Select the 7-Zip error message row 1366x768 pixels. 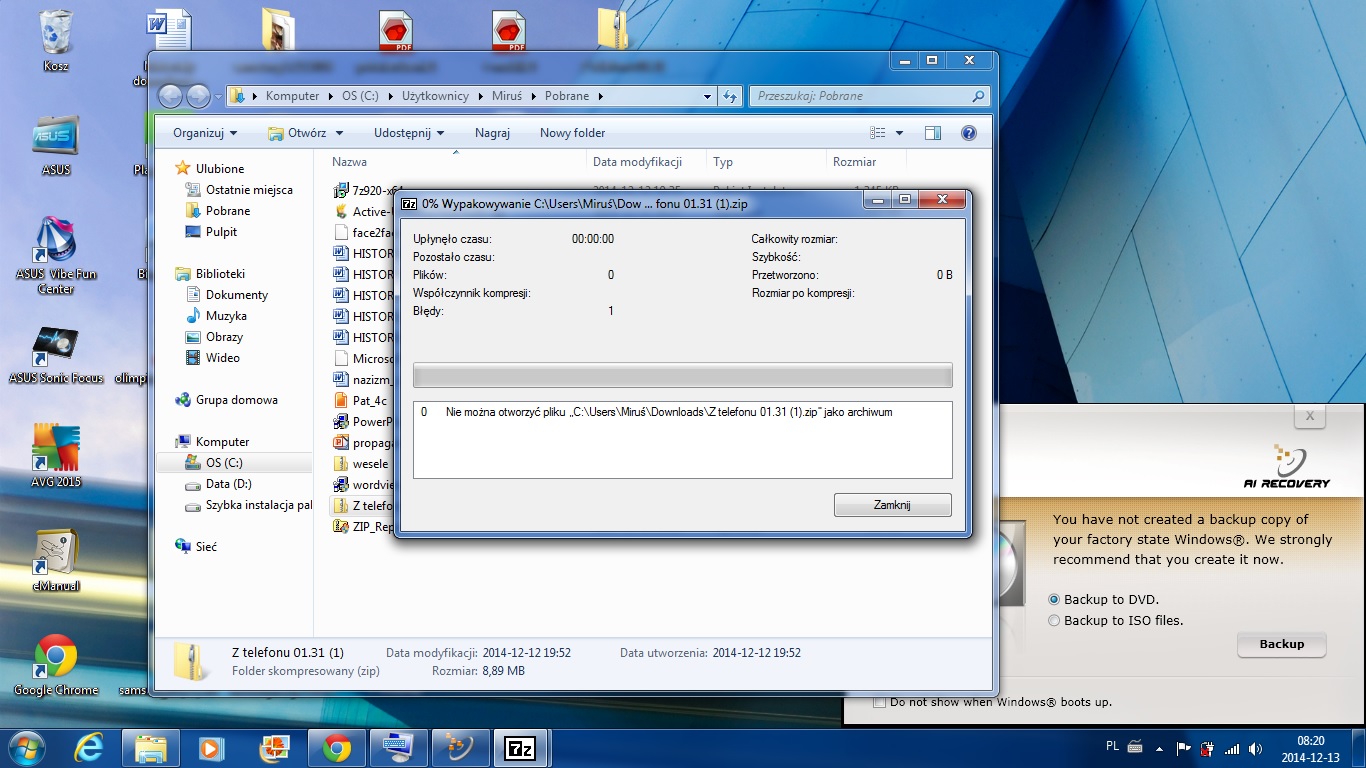[682, 412]
